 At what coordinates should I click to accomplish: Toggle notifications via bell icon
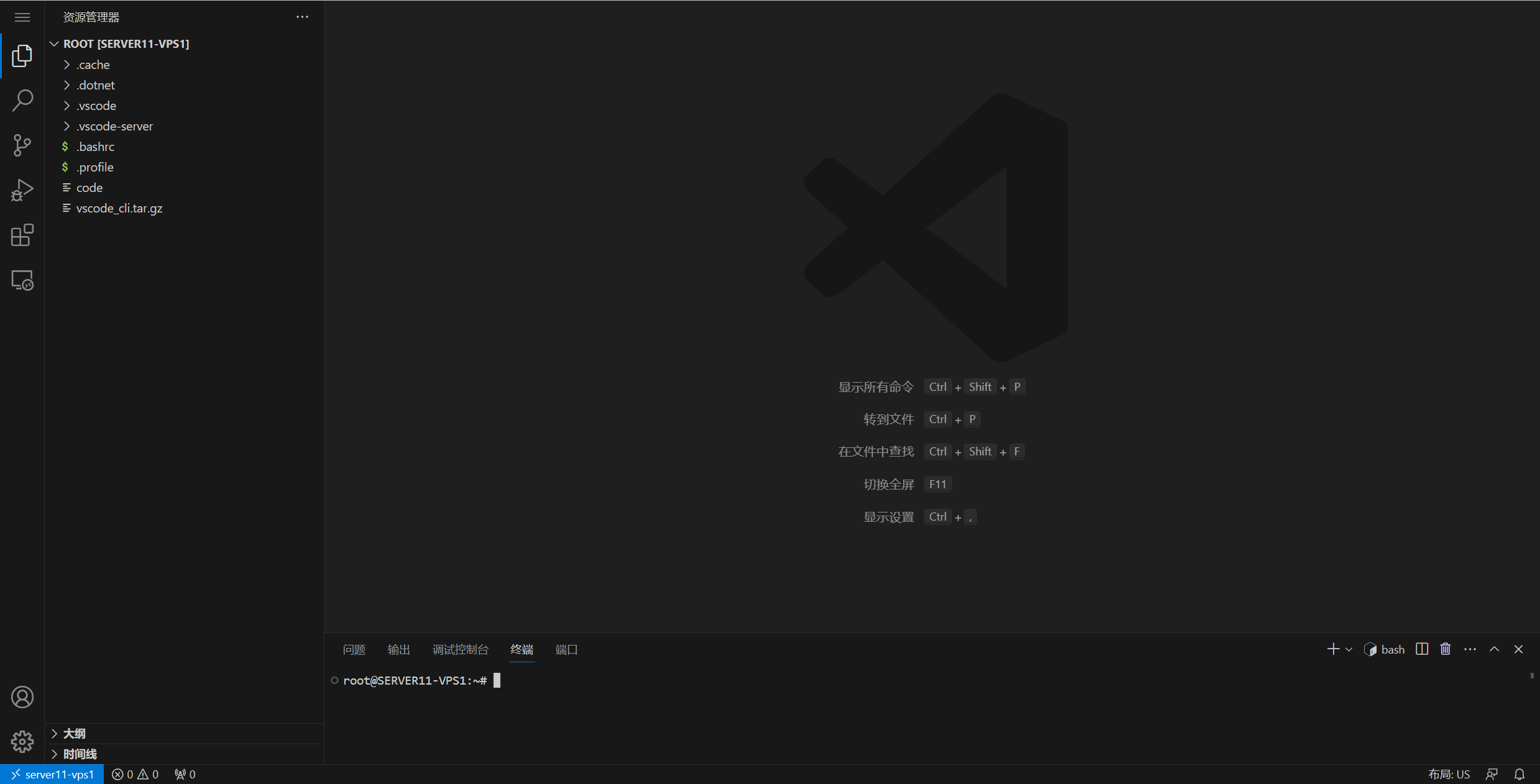point(1520,774)
